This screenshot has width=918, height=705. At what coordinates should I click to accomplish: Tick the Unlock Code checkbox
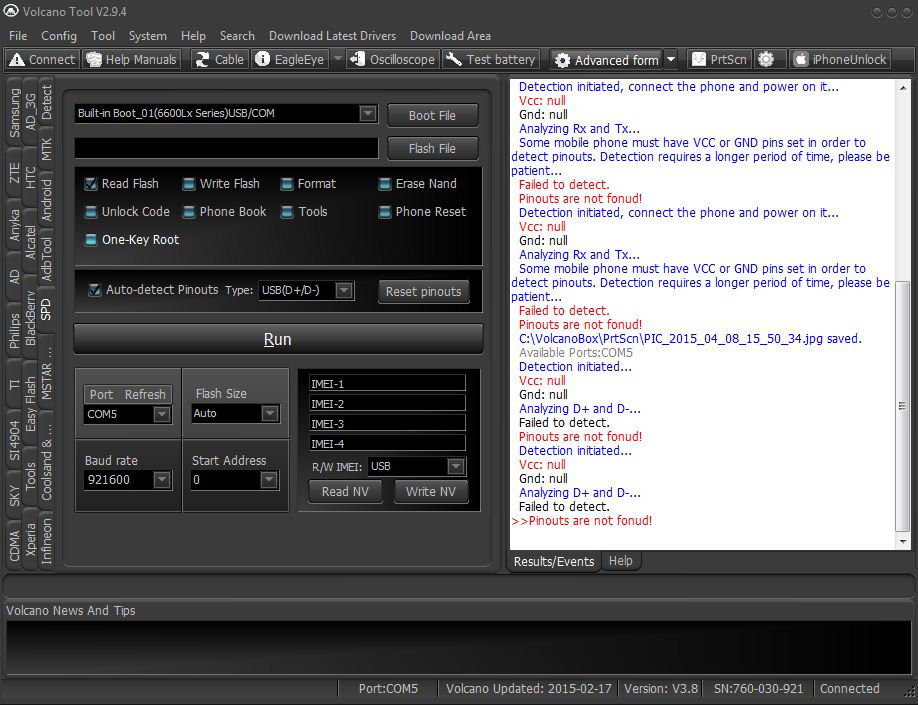pyautogui.click(x=91, y=212)
